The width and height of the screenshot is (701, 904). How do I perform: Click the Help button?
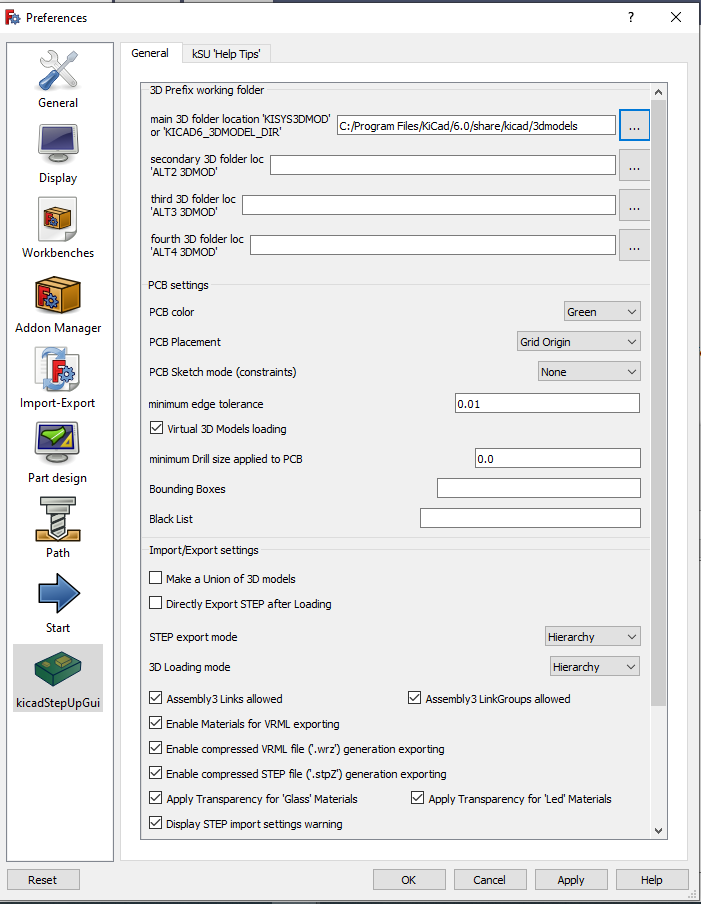pyautogui.click(x=651, y=880)
